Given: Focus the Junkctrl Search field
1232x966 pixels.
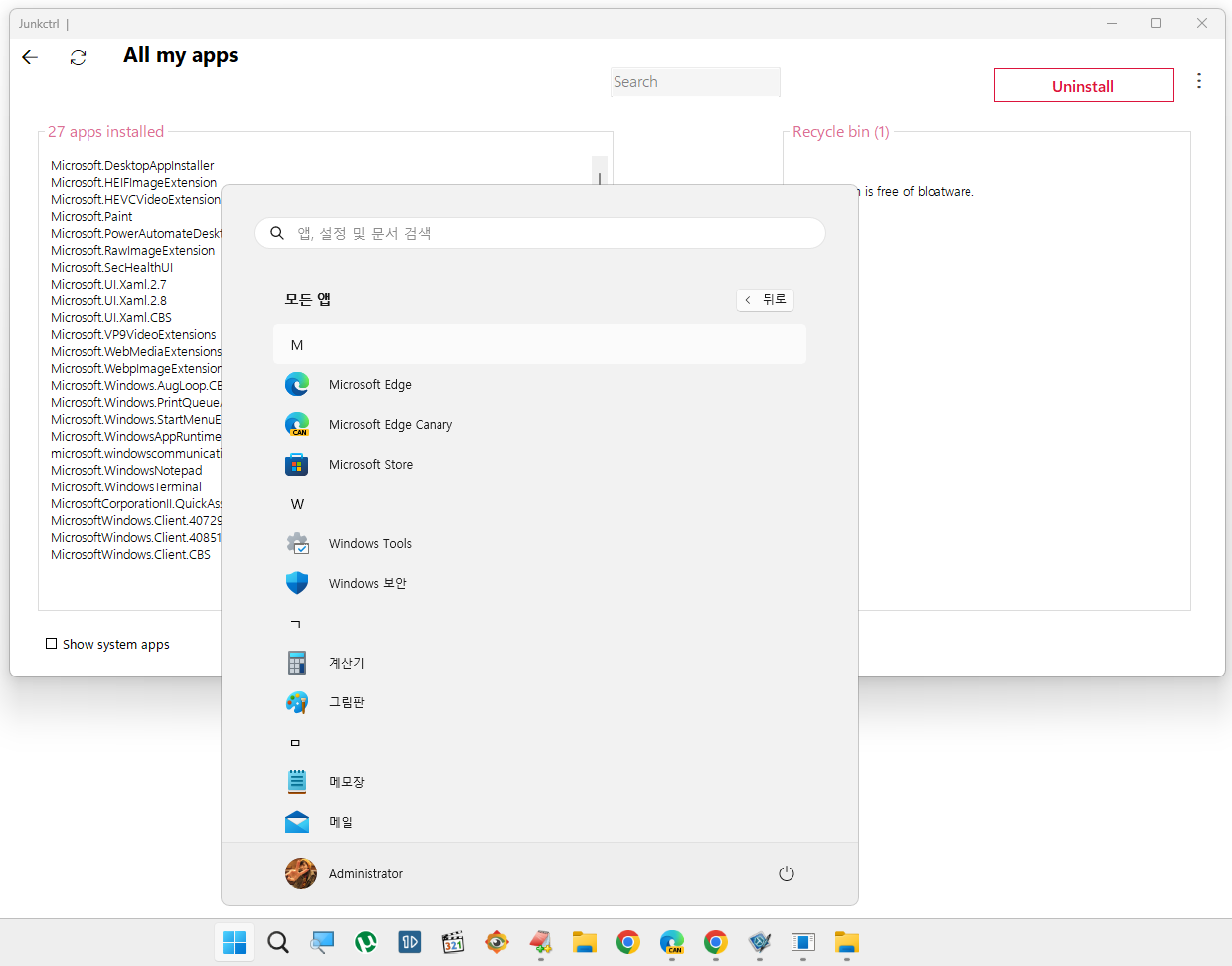Looking at the screenshot, I should click(695, 82).
